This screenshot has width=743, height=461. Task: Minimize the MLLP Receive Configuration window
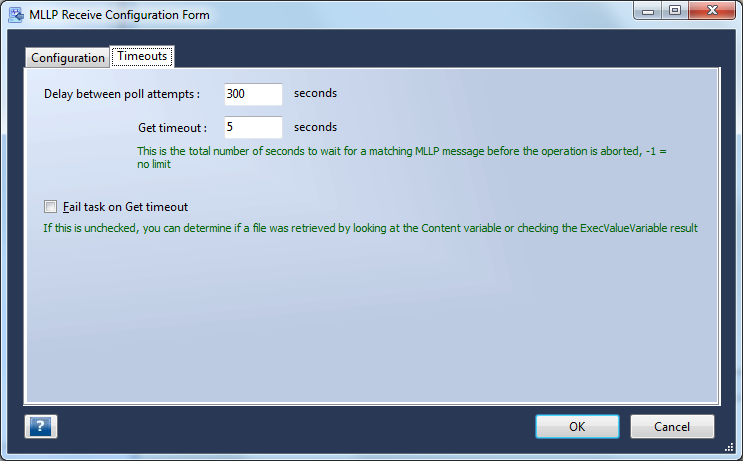tap(648, 10)
